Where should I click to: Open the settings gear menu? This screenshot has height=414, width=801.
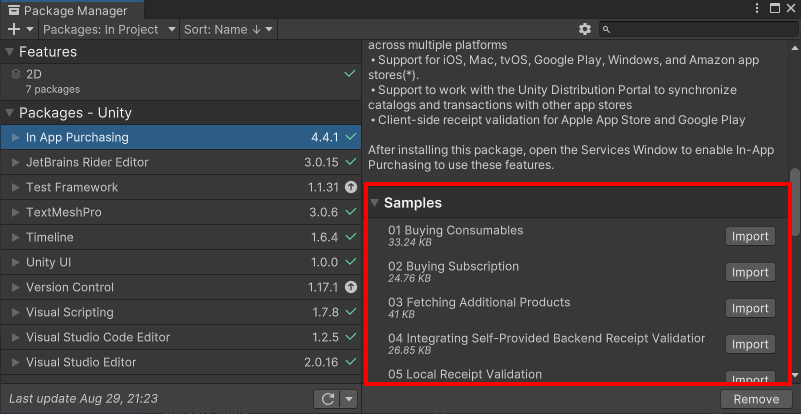585,29
